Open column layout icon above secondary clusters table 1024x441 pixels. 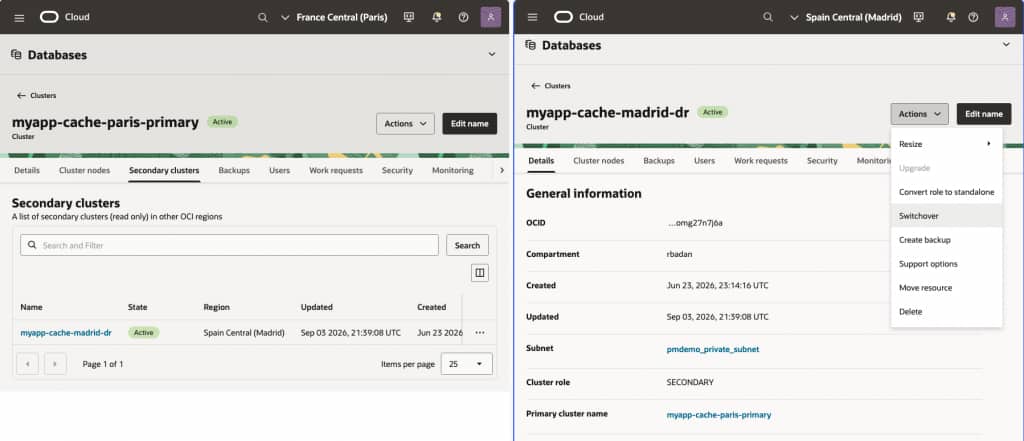[480, 273]
